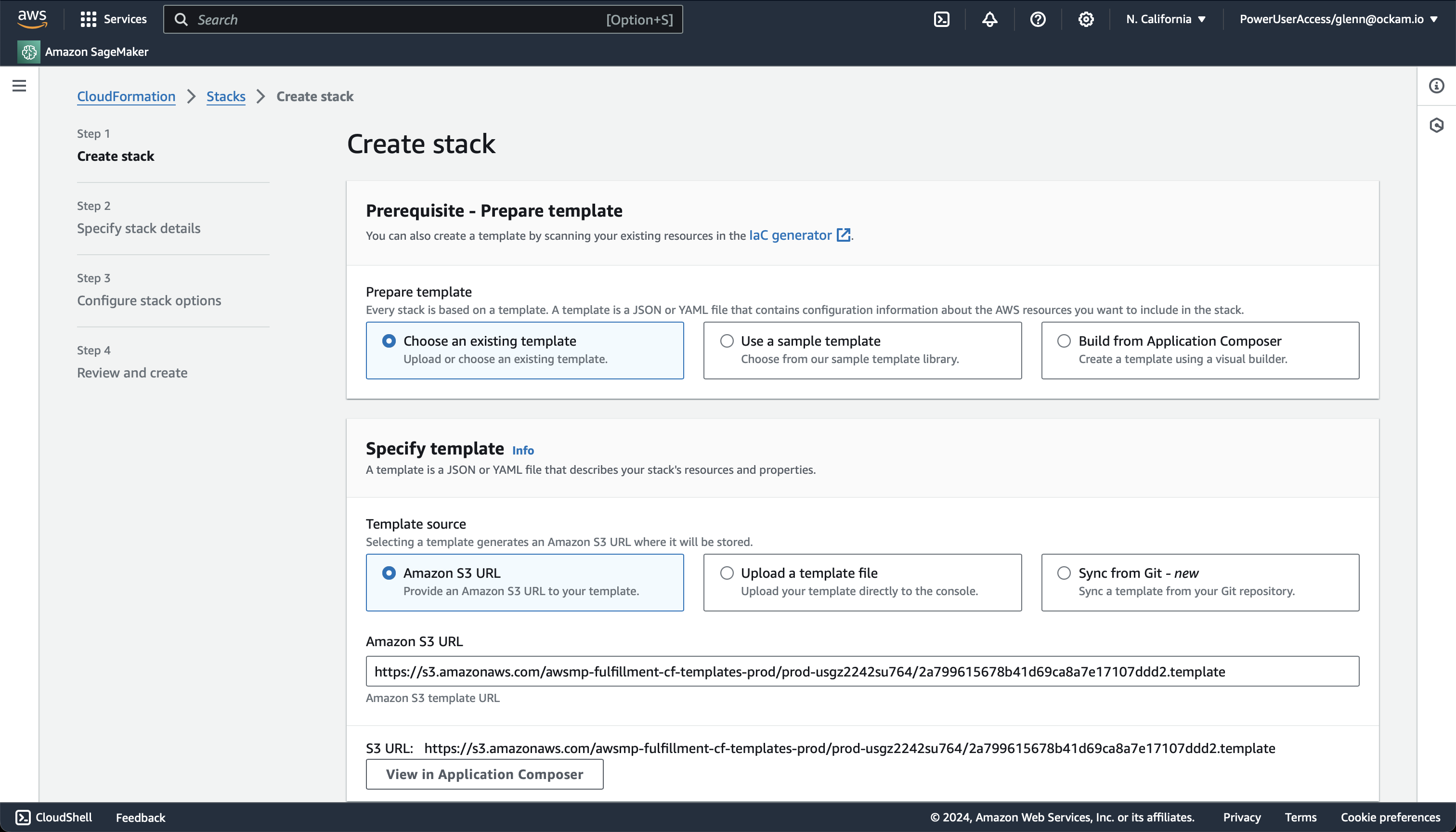The image size is (1456, 832).
Task: Click the CloudFormation breadcrumb icon
Action: (126, 96)
